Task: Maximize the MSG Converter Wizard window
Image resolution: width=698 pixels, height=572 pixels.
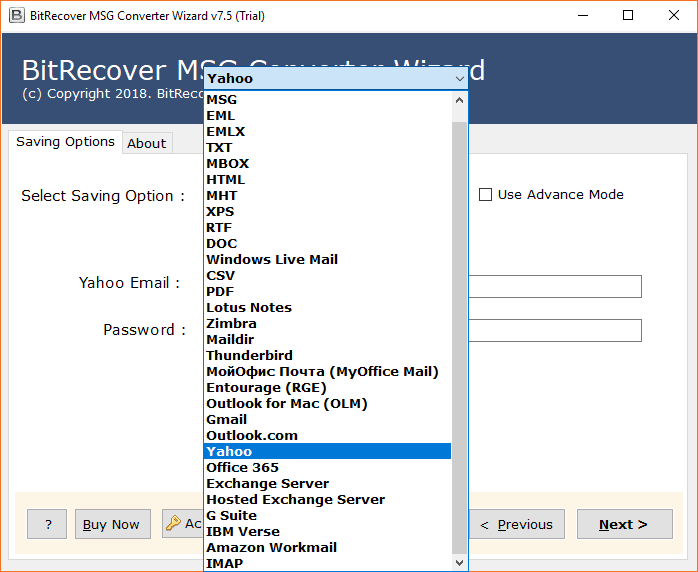Action: click(x=628, y=16)
